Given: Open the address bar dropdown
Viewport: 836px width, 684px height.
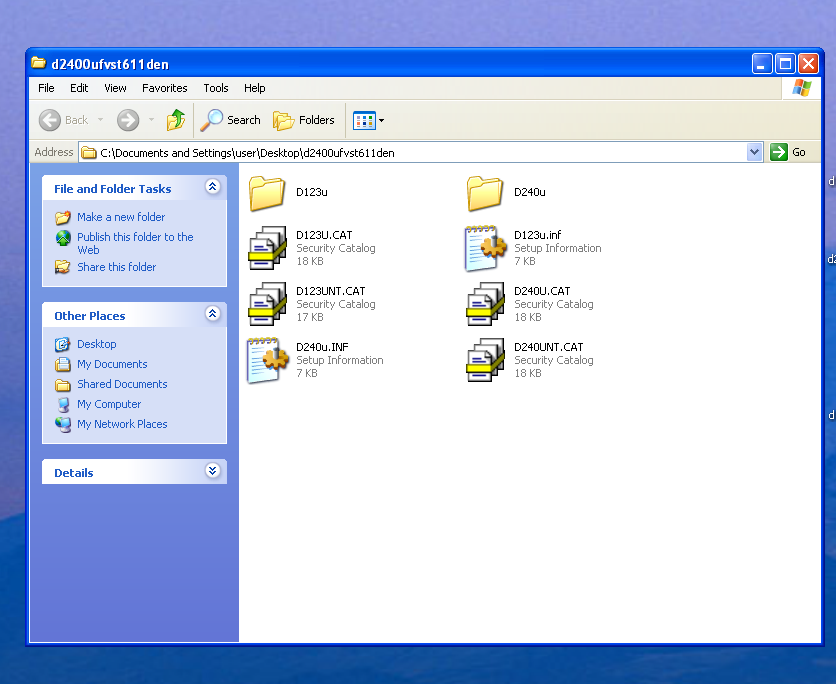Looking at the screenshot, I should pos(754,152).
